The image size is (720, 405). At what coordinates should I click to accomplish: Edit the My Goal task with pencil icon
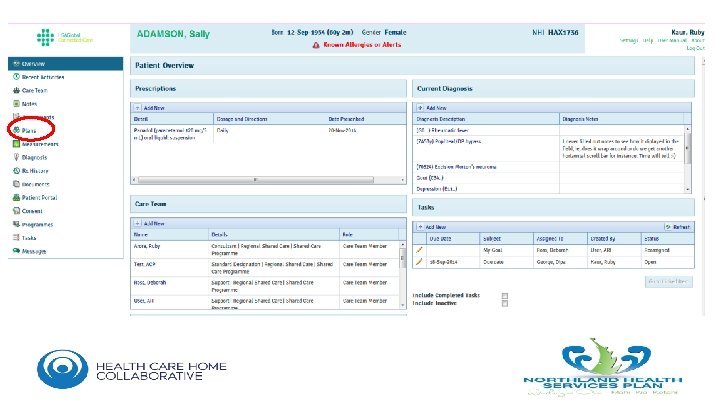419,250
